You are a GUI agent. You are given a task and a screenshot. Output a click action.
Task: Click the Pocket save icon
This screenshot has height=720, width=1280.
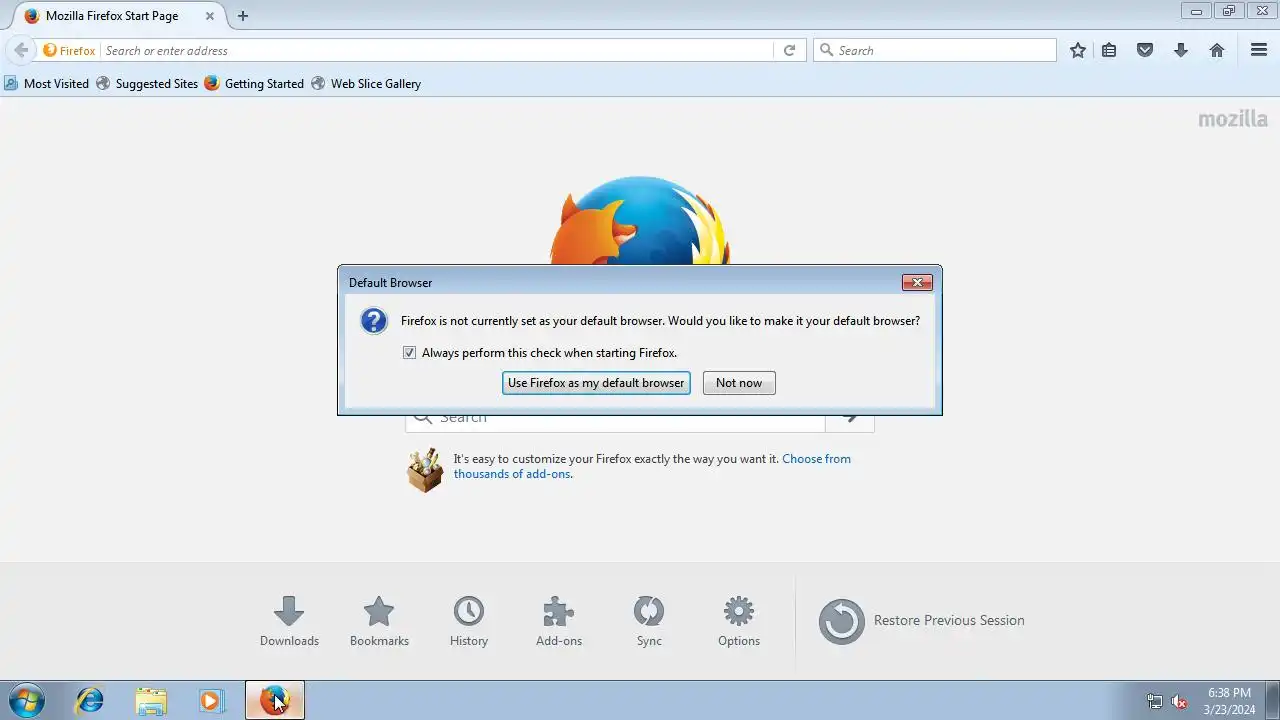tap(1145, 50)
